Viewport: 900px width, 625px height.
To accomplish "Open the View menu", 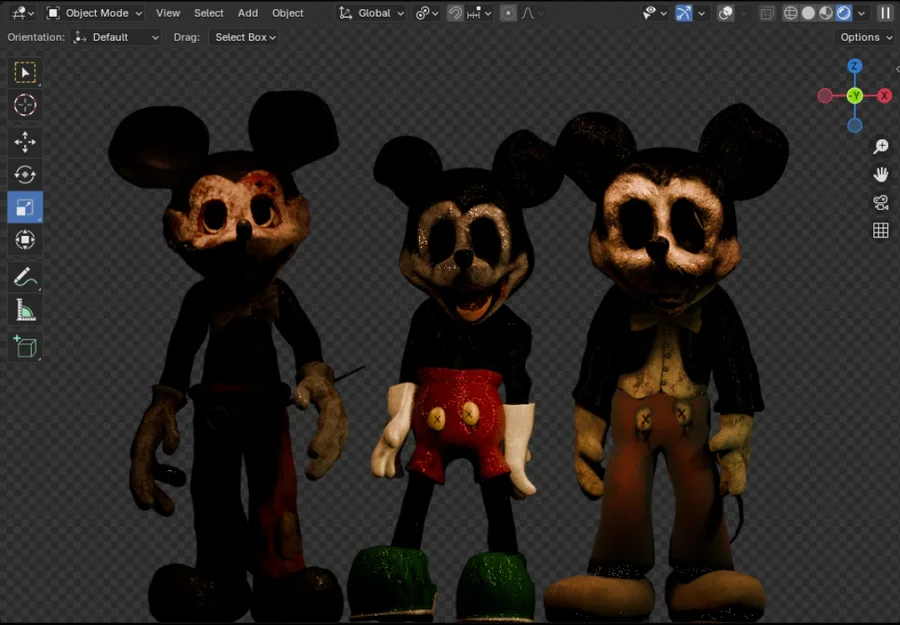I will 168,13.
